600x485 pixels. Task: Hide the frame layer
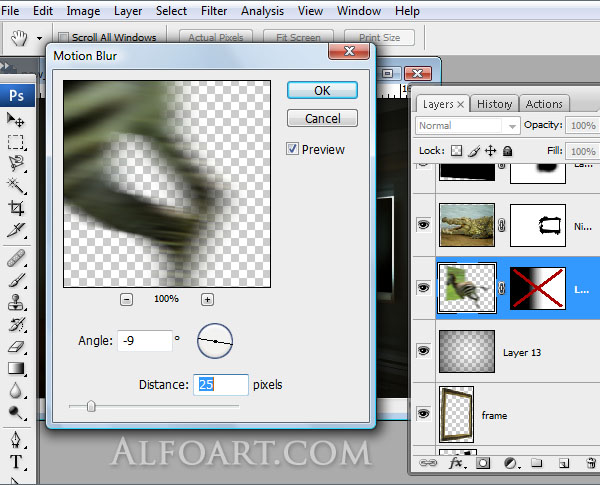(423, 413)
